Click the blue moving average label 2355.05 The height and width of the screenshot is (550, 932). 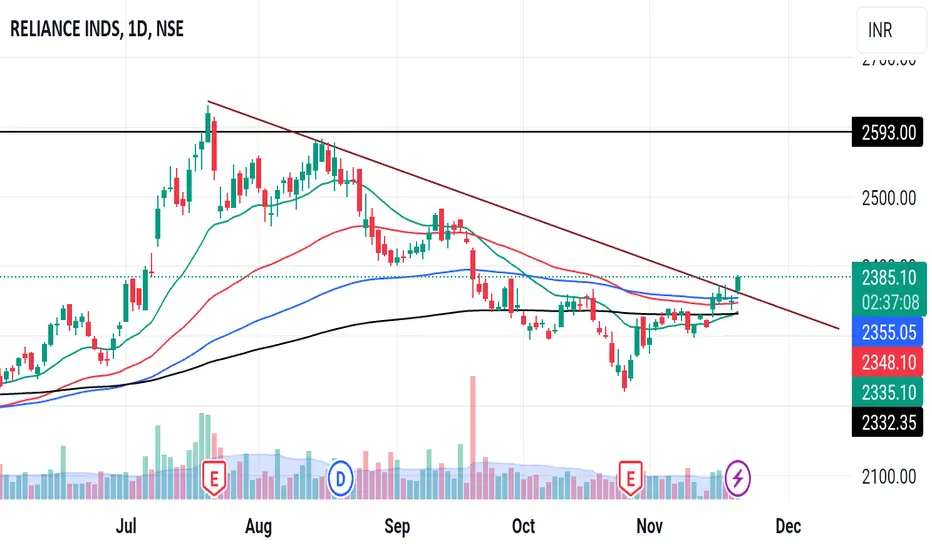[x=888, y=332]
